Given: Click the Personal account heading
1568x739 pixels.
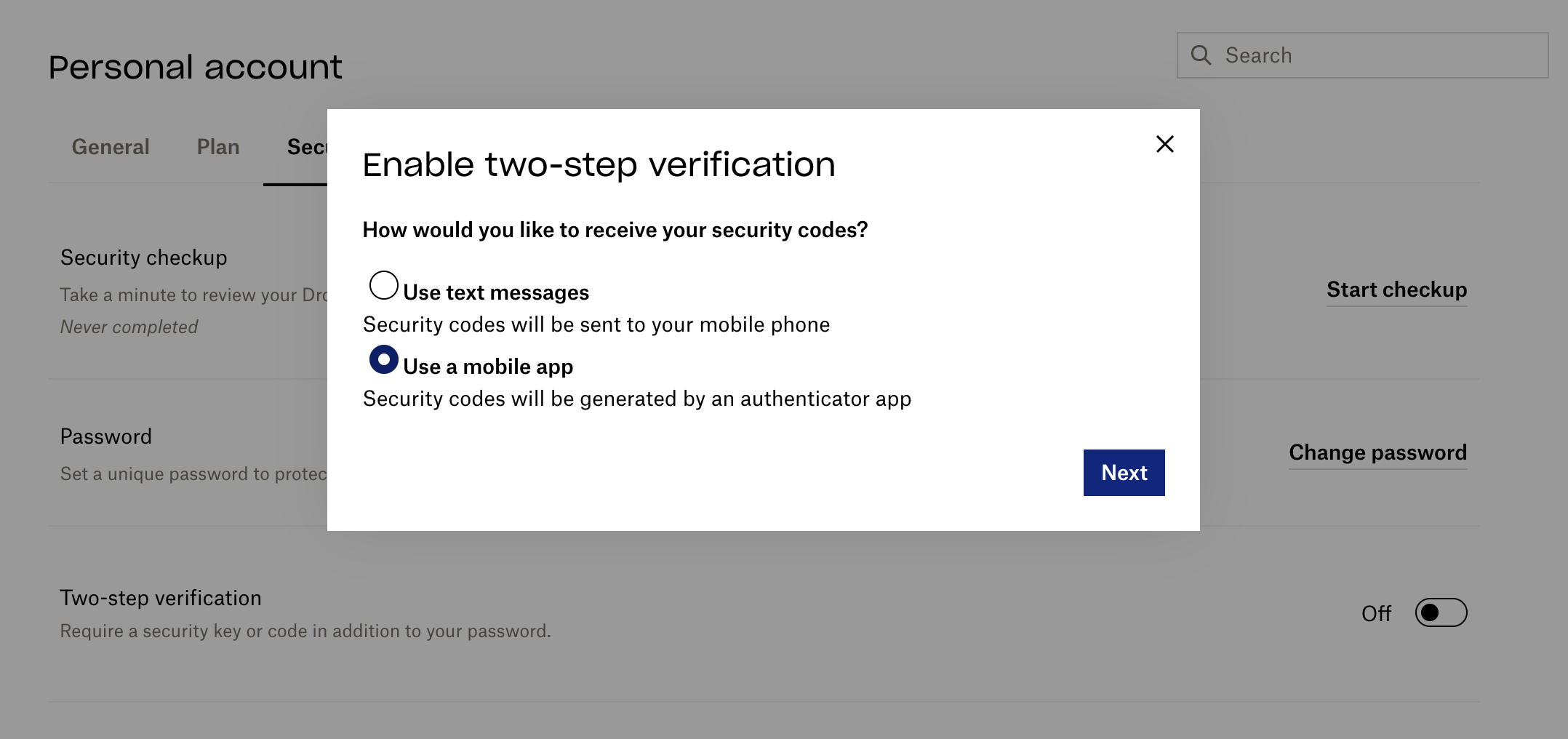Looking at the screenshot, I should coord(195,67).
